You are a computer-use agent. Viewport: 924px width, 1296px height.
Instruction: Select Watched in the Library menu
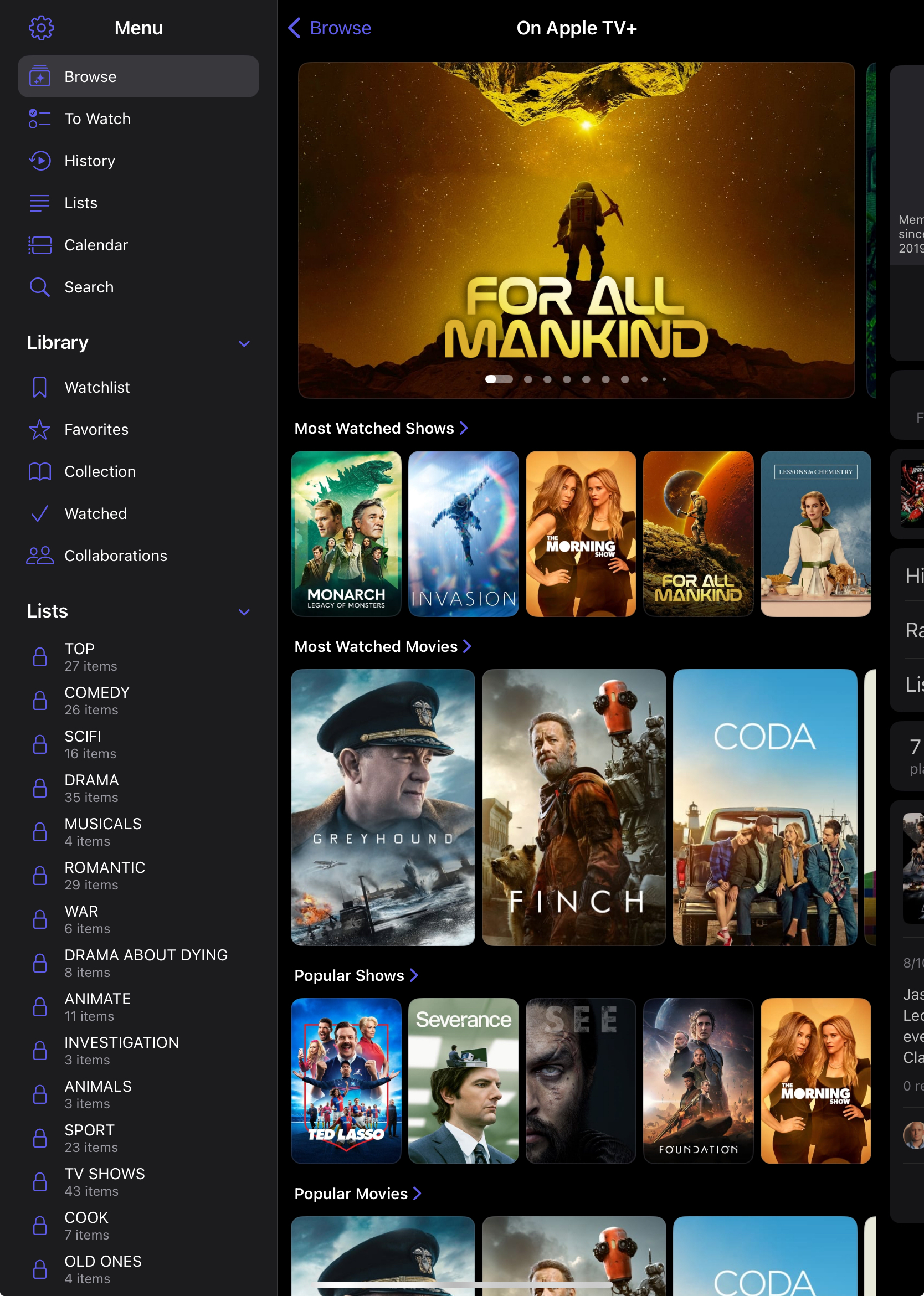pos(96,514)
